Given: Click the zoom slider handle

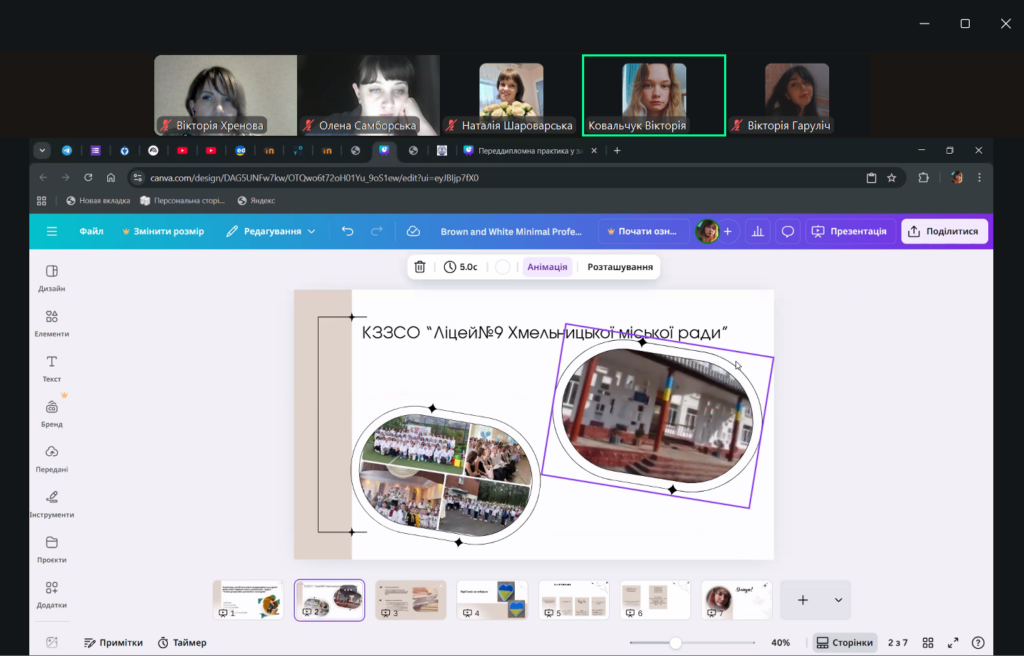Looking at the screenshot, I should pos(676,642).
